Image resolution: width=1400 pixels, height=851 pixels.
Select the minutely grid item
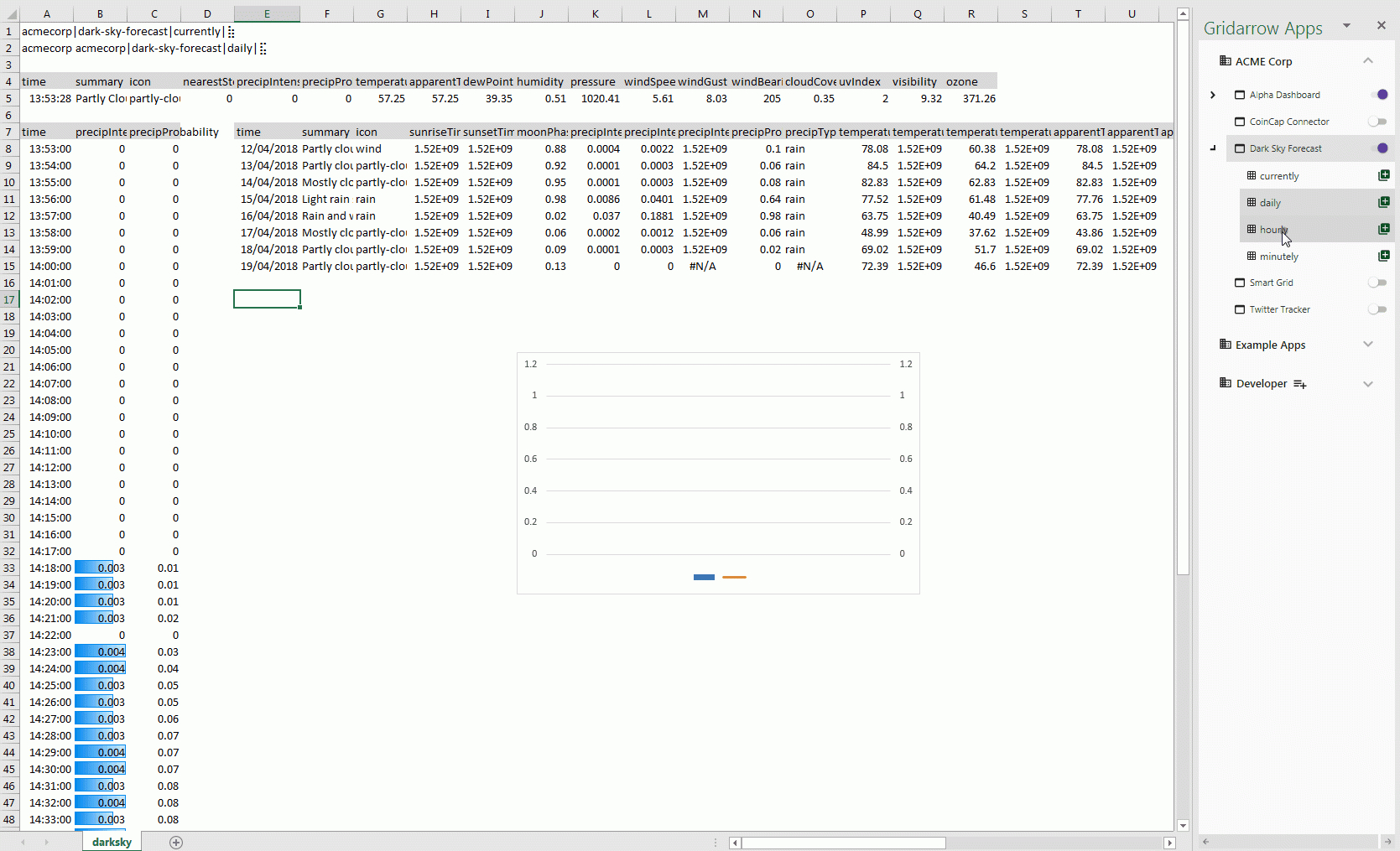coord(1278,257)
